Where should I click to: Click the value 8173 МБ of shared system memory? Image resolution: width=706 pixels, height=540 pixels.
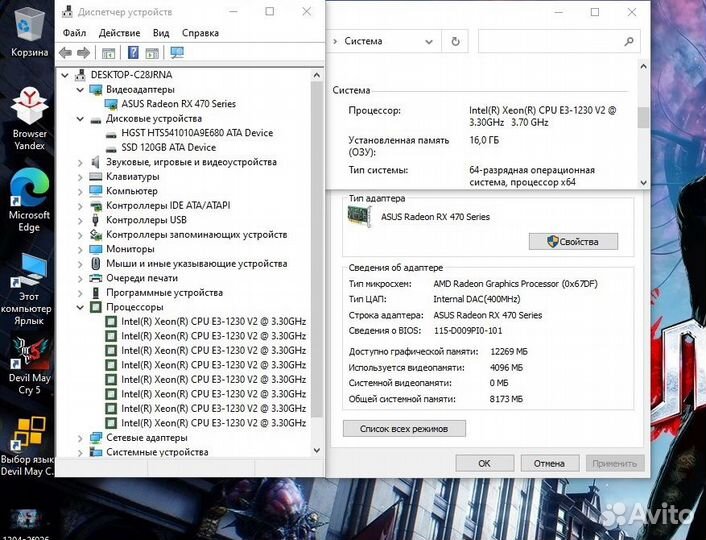[506, 399]
